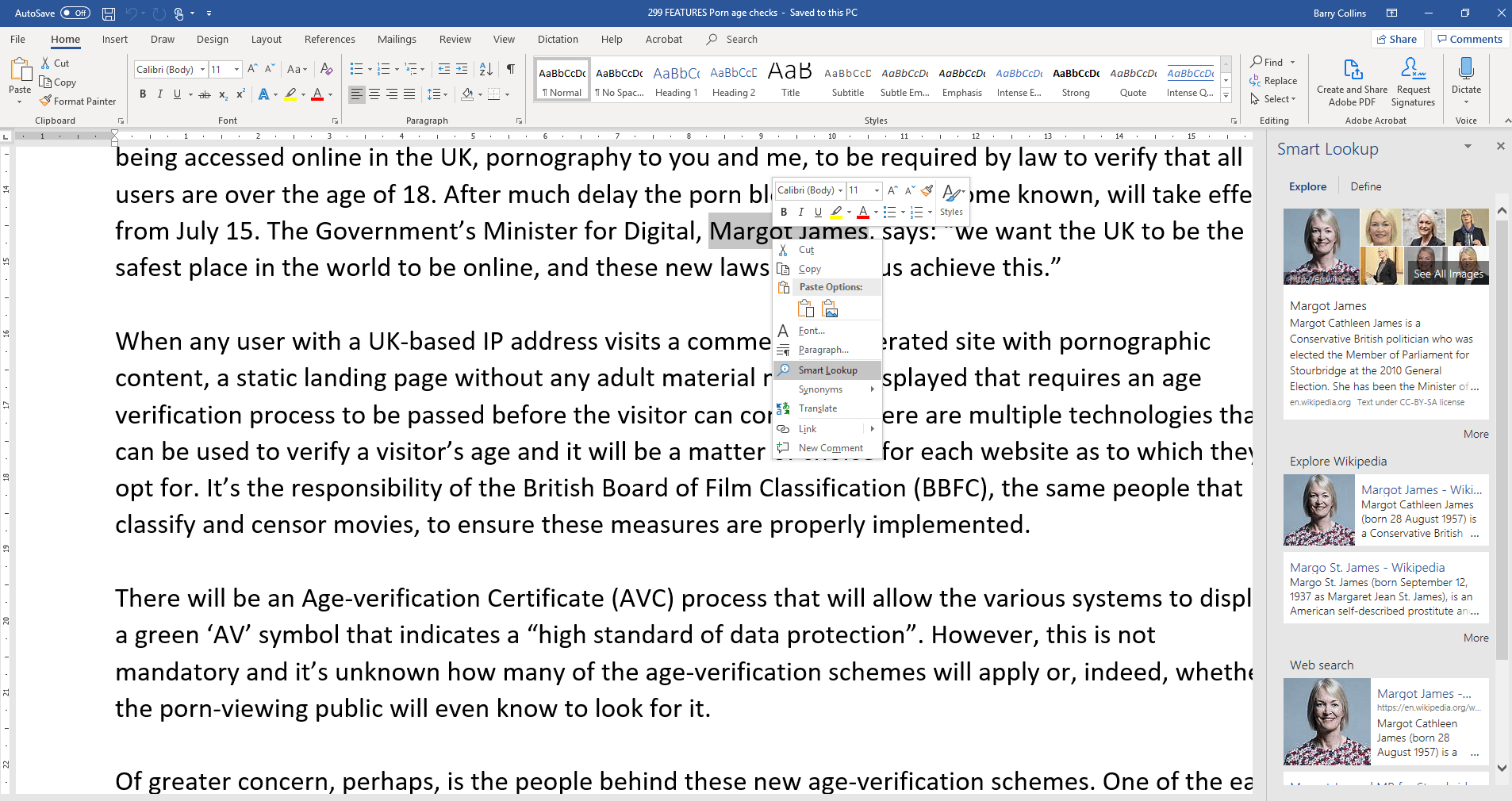
Task: Choose Smart Lookup in context menu
Action: pyautogui.click(x=827, y=370)
